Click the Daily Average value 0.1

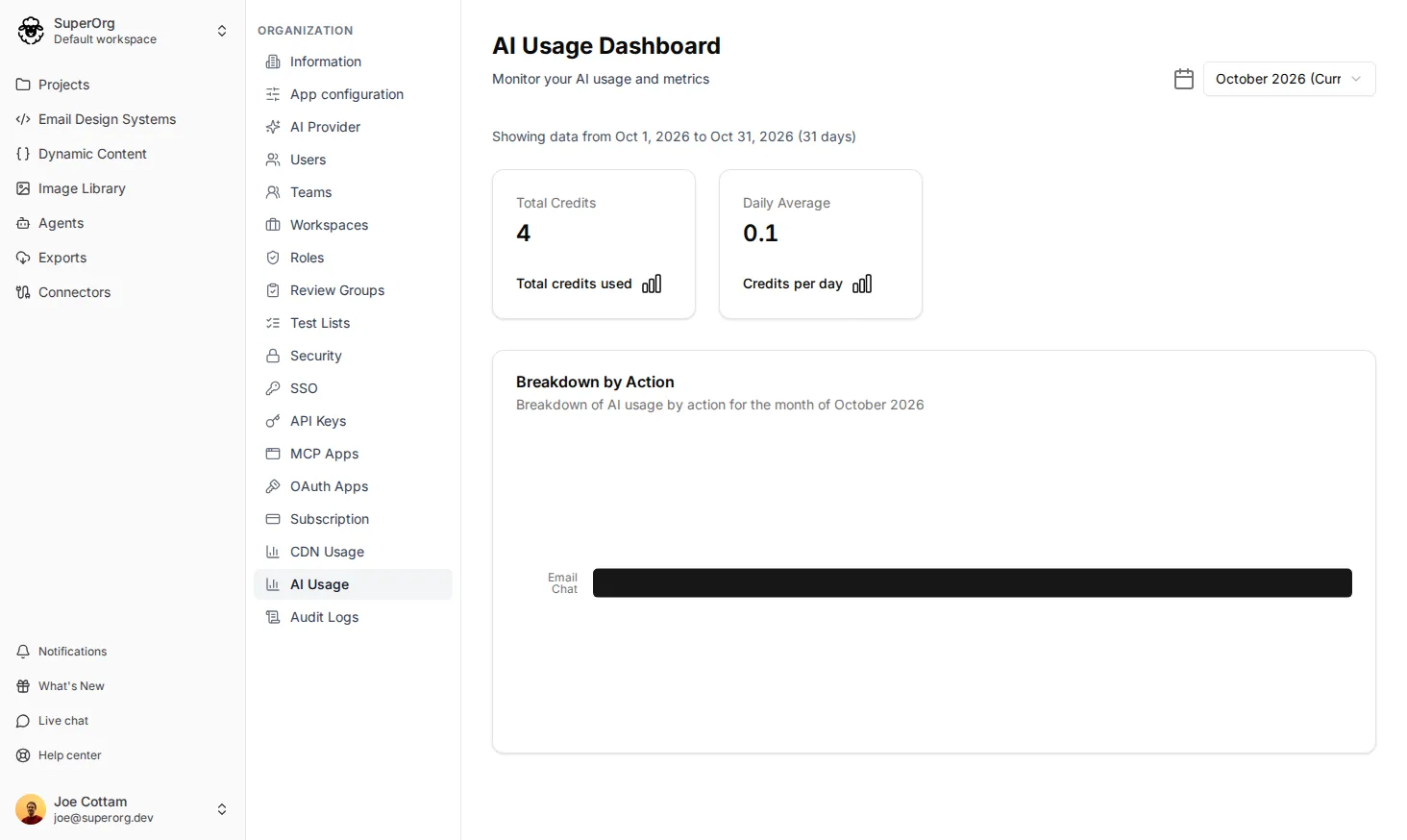pyautogui.click(x=760, y=233)
